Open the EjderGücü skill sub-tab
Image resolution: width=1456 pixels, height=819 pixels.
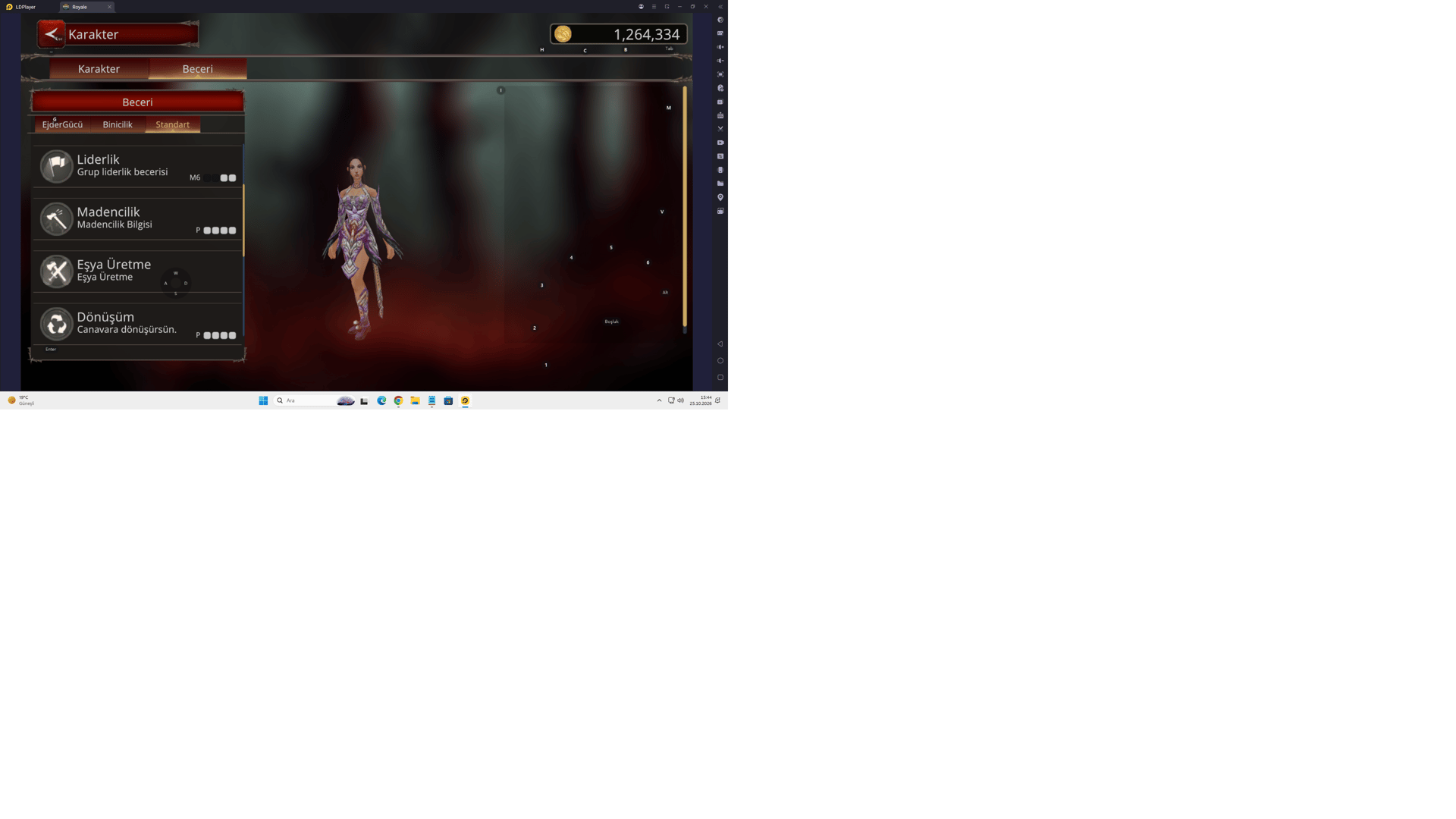point(62,124)
